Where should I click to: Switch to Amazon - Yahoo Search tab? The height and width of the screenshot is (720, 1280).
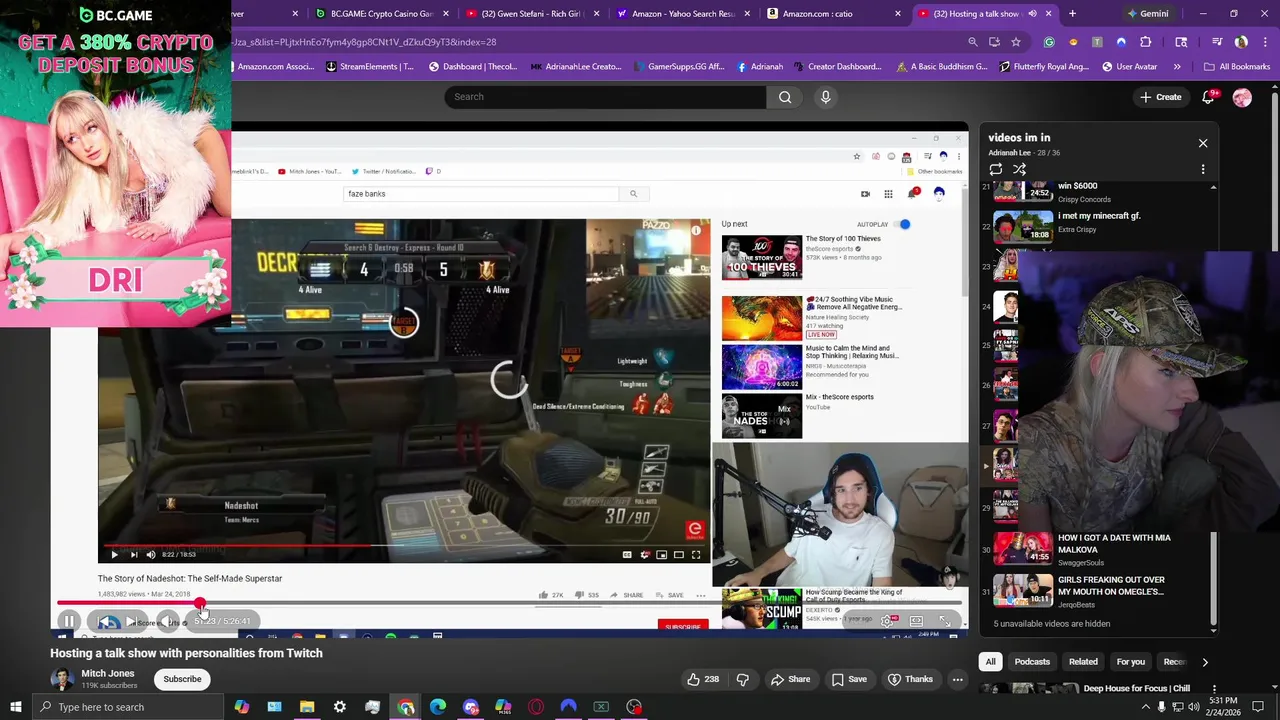pyautogui.click(x=680, y=14)
